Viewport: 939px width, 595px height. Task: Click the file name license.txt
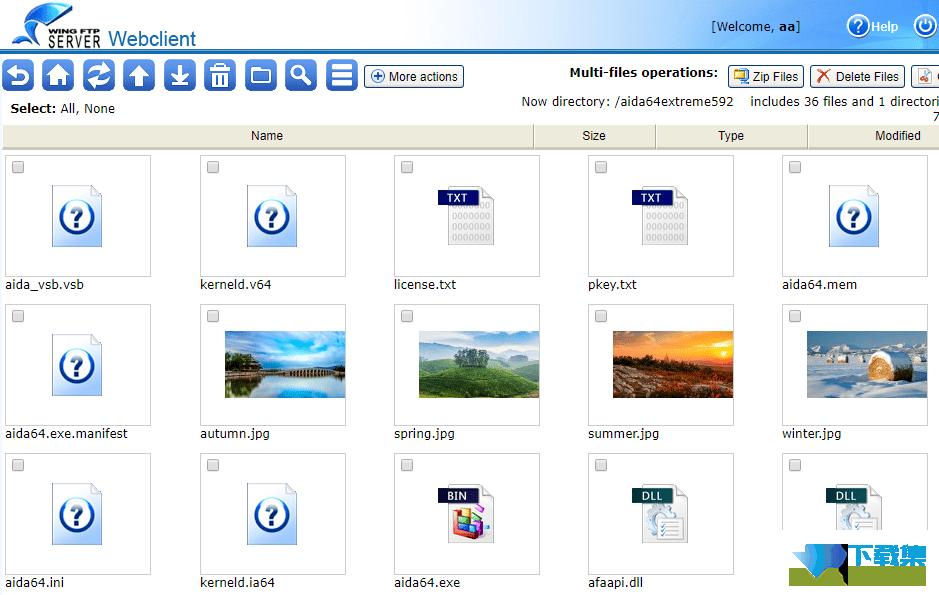[425, 285]
